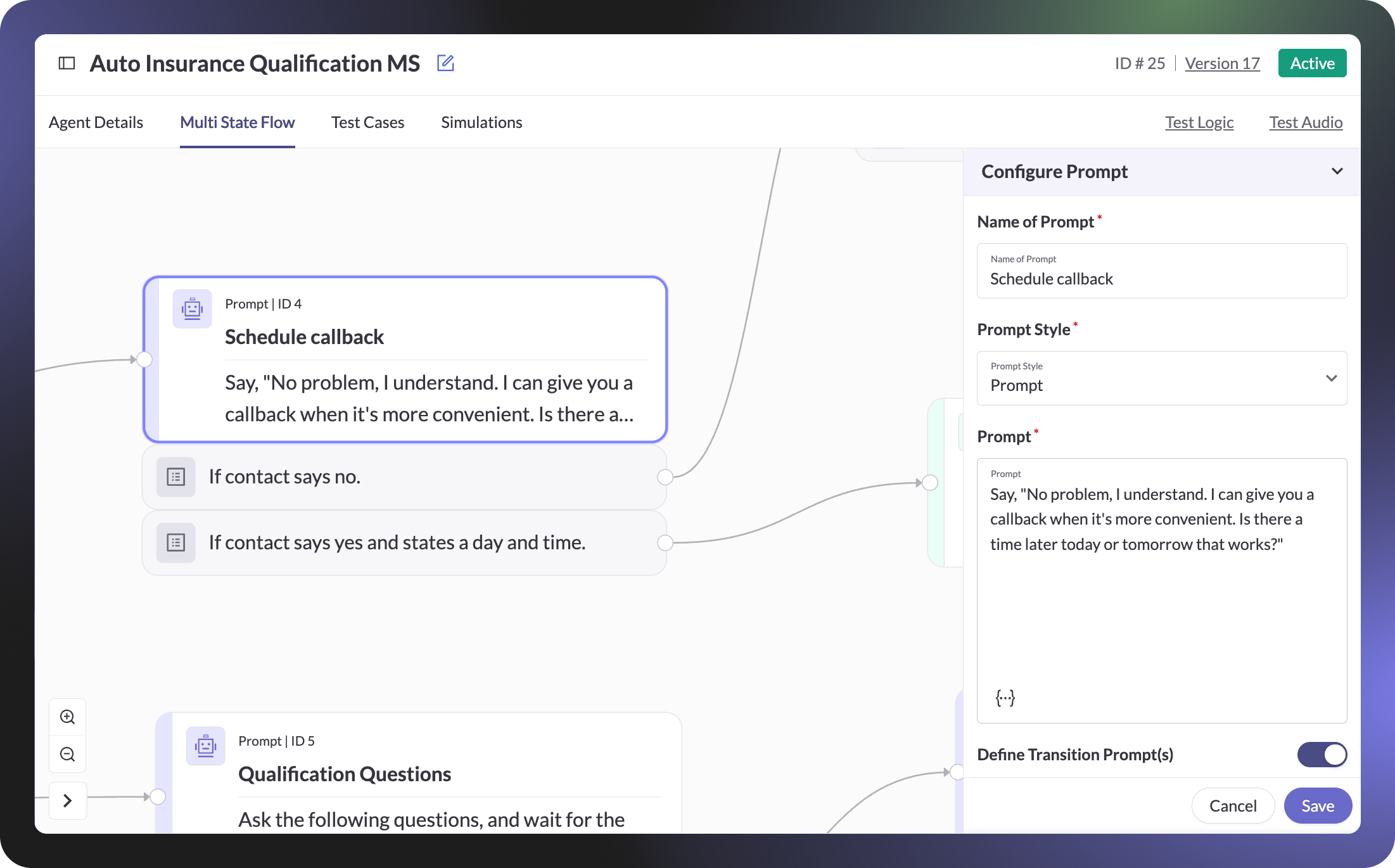Switch to the Test Cases tab

(367, 122)
